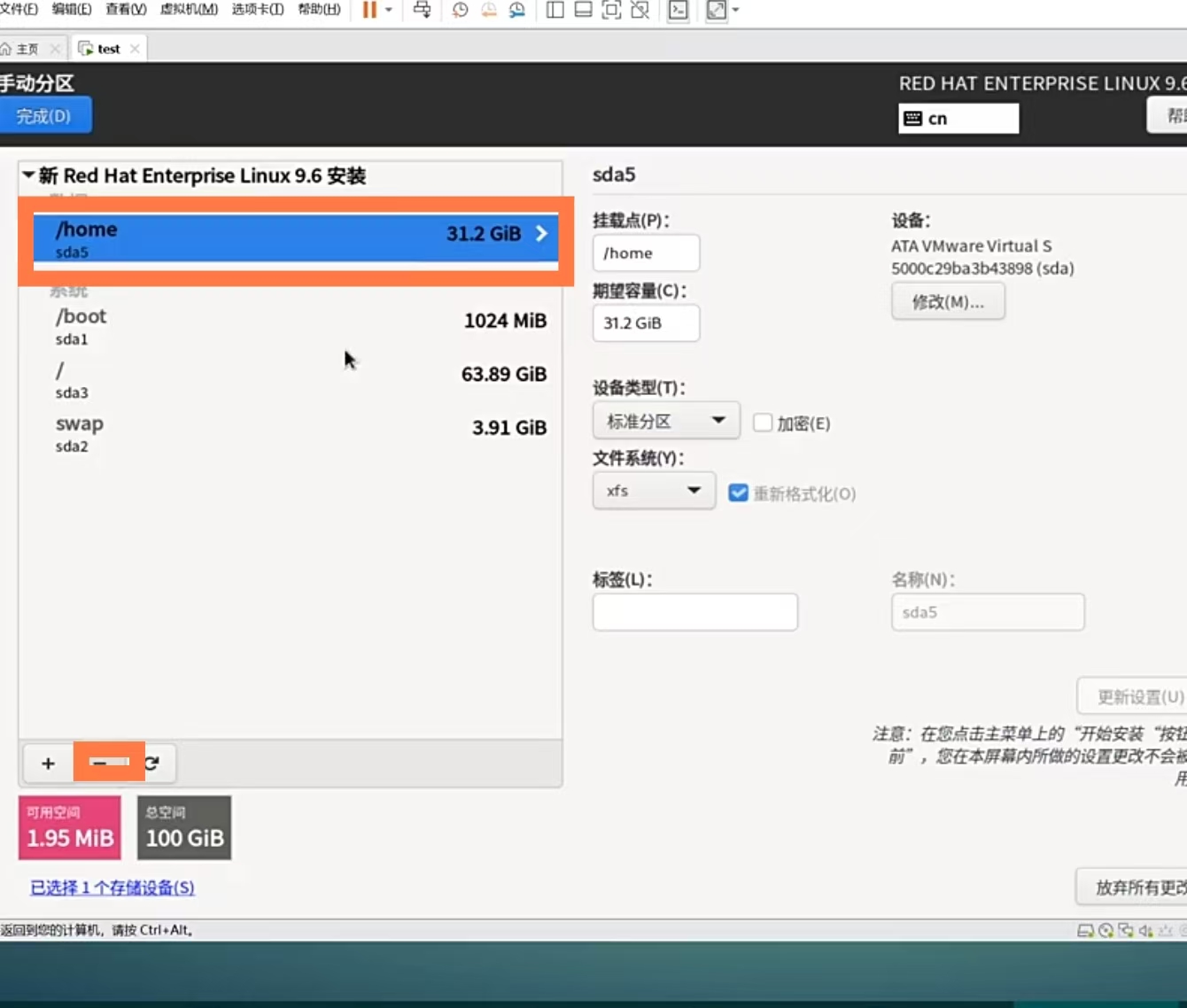The width and height of the screenshot is (1187, 1008).
Task: Click the 63.89 GiB size value
Action: click(504, 375)
